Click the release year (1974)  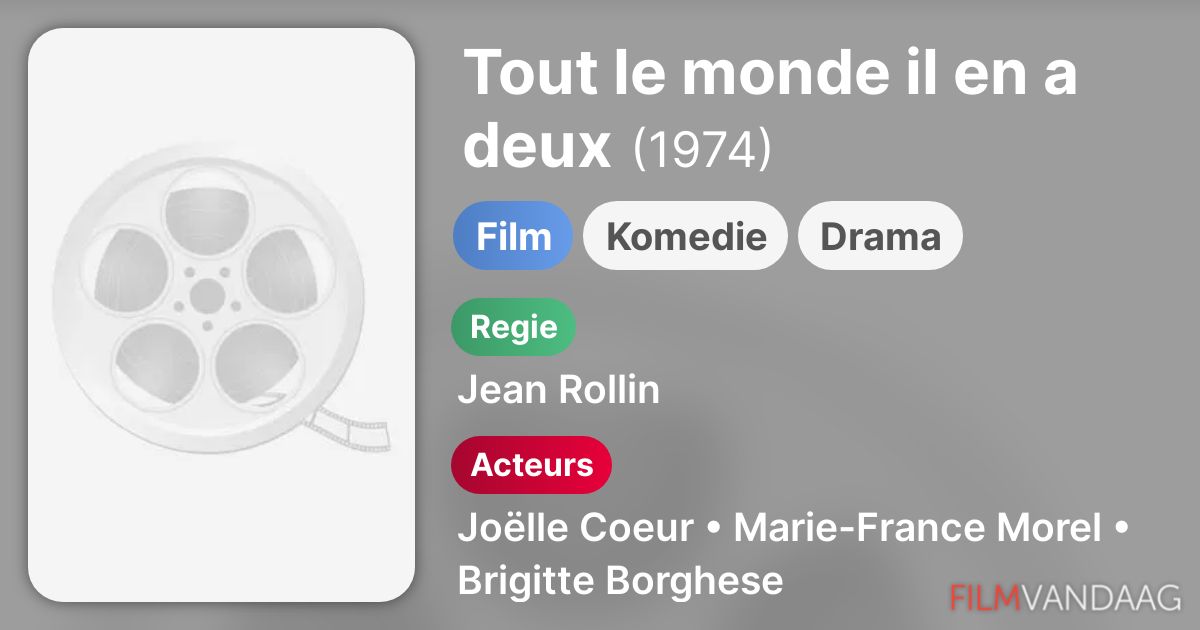[x=702, y=150]
